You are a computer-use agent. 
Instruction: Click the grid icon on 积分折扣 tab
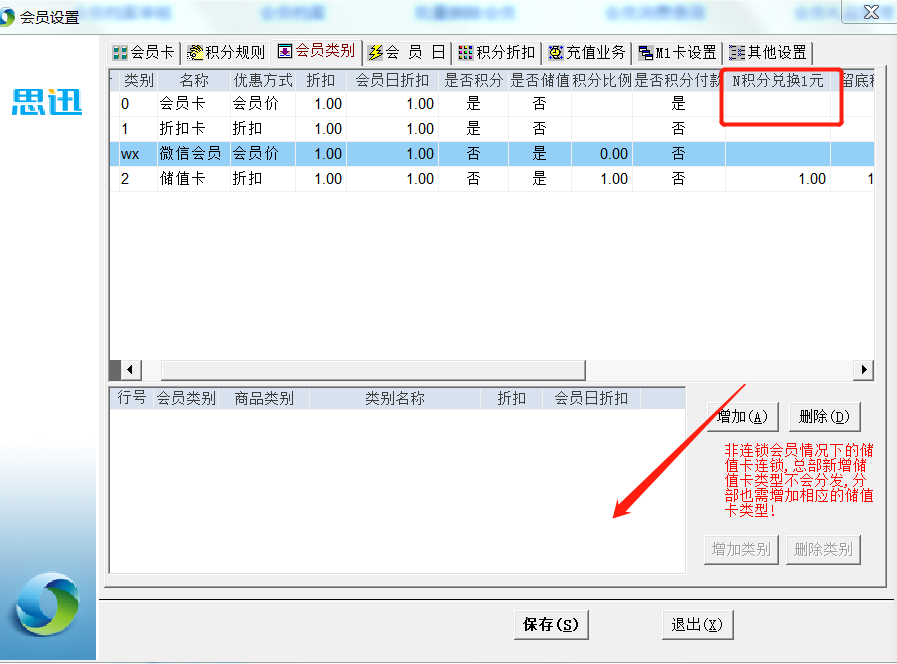(x=465, y=53)
